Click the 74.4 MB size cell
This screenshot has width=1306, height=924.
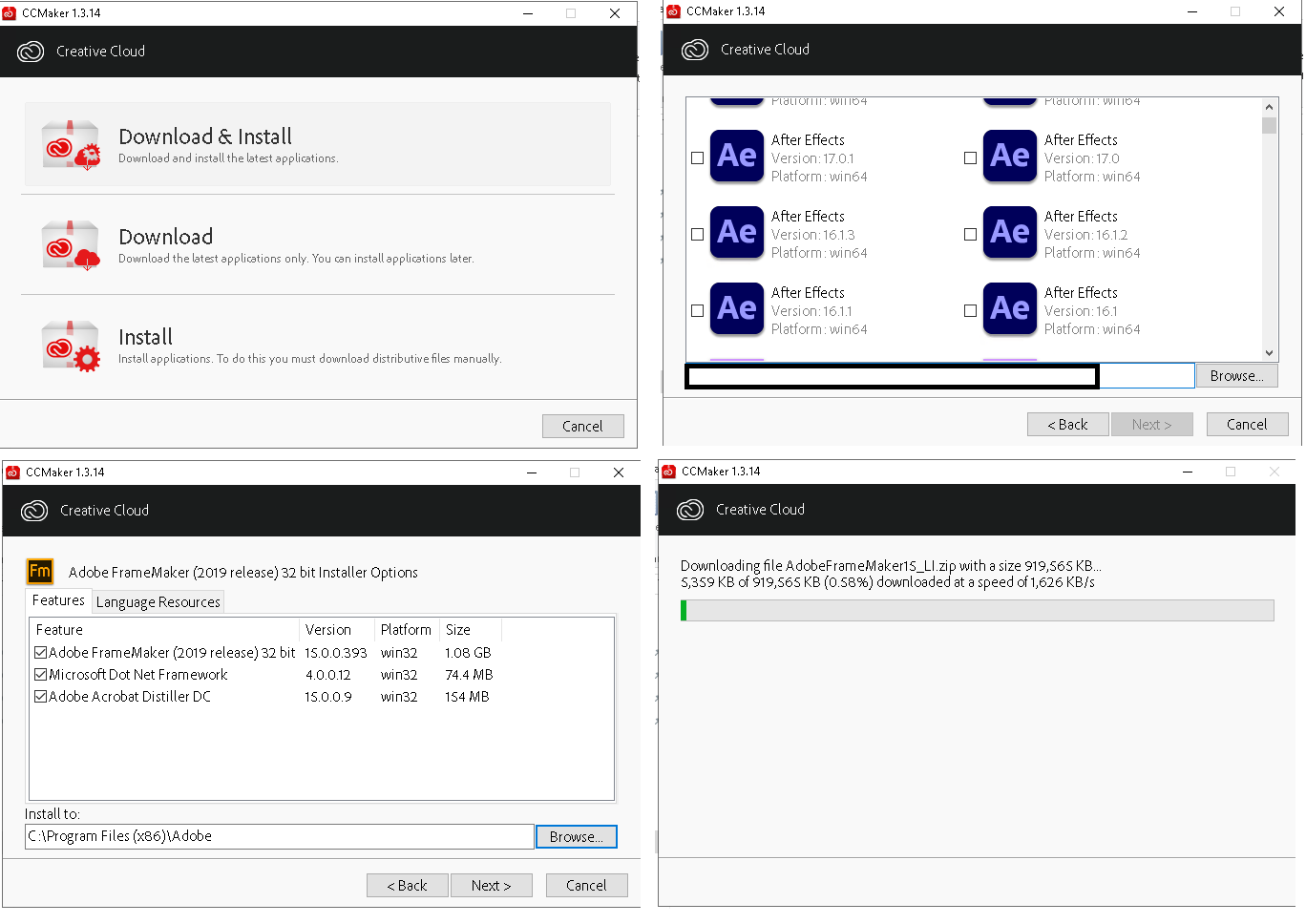click(469, 675)
